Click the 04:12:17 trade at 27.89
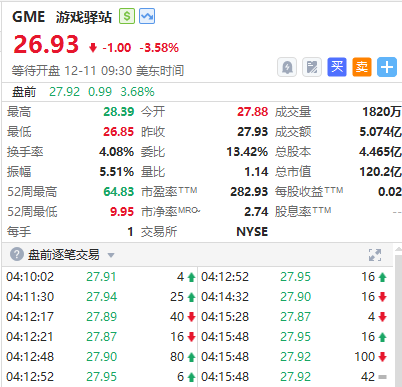The width and height of the screenshot is (402, 387). [101, 317]
